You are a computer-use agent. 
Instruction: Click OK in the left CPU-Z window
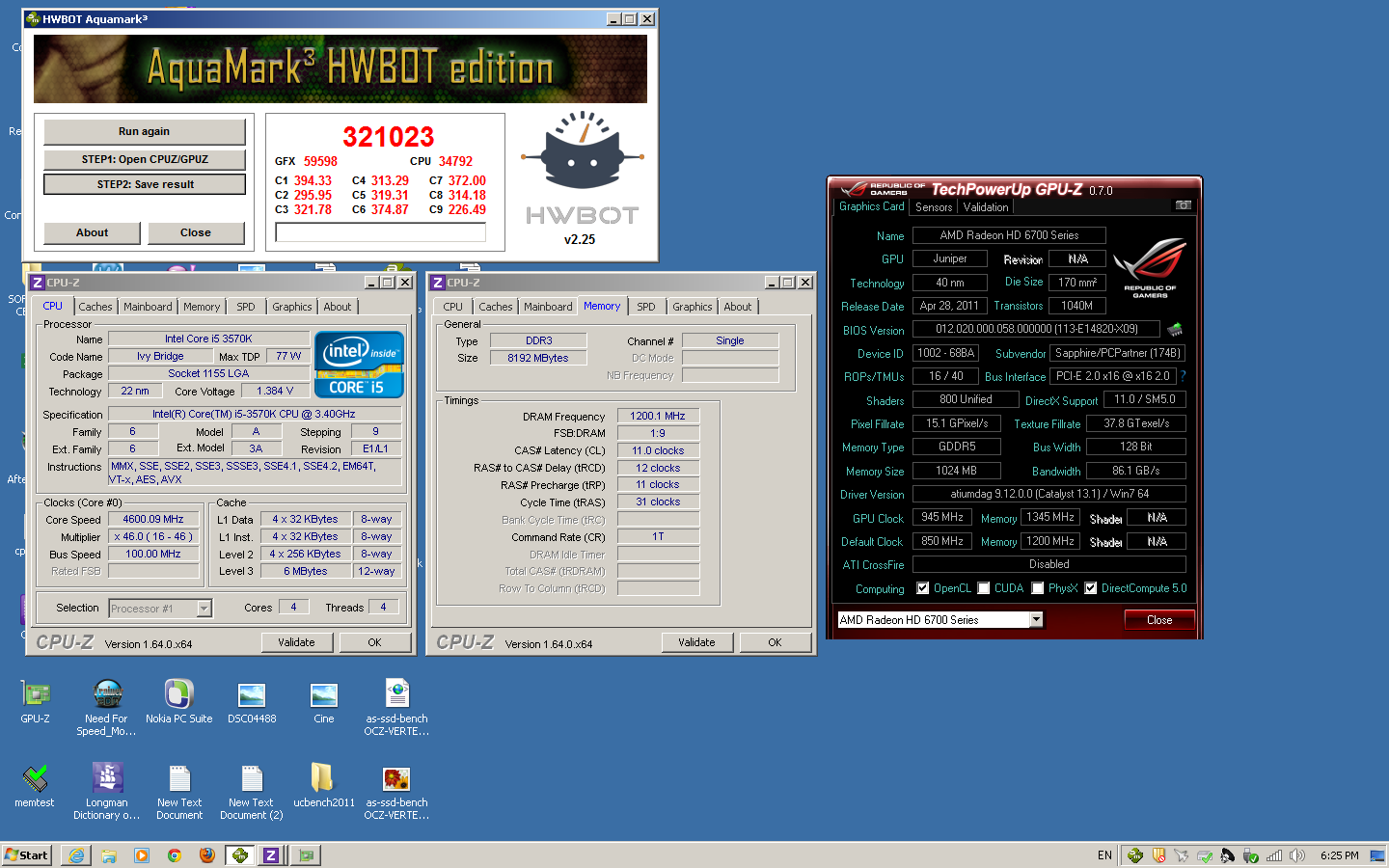[x=374, y=642]
